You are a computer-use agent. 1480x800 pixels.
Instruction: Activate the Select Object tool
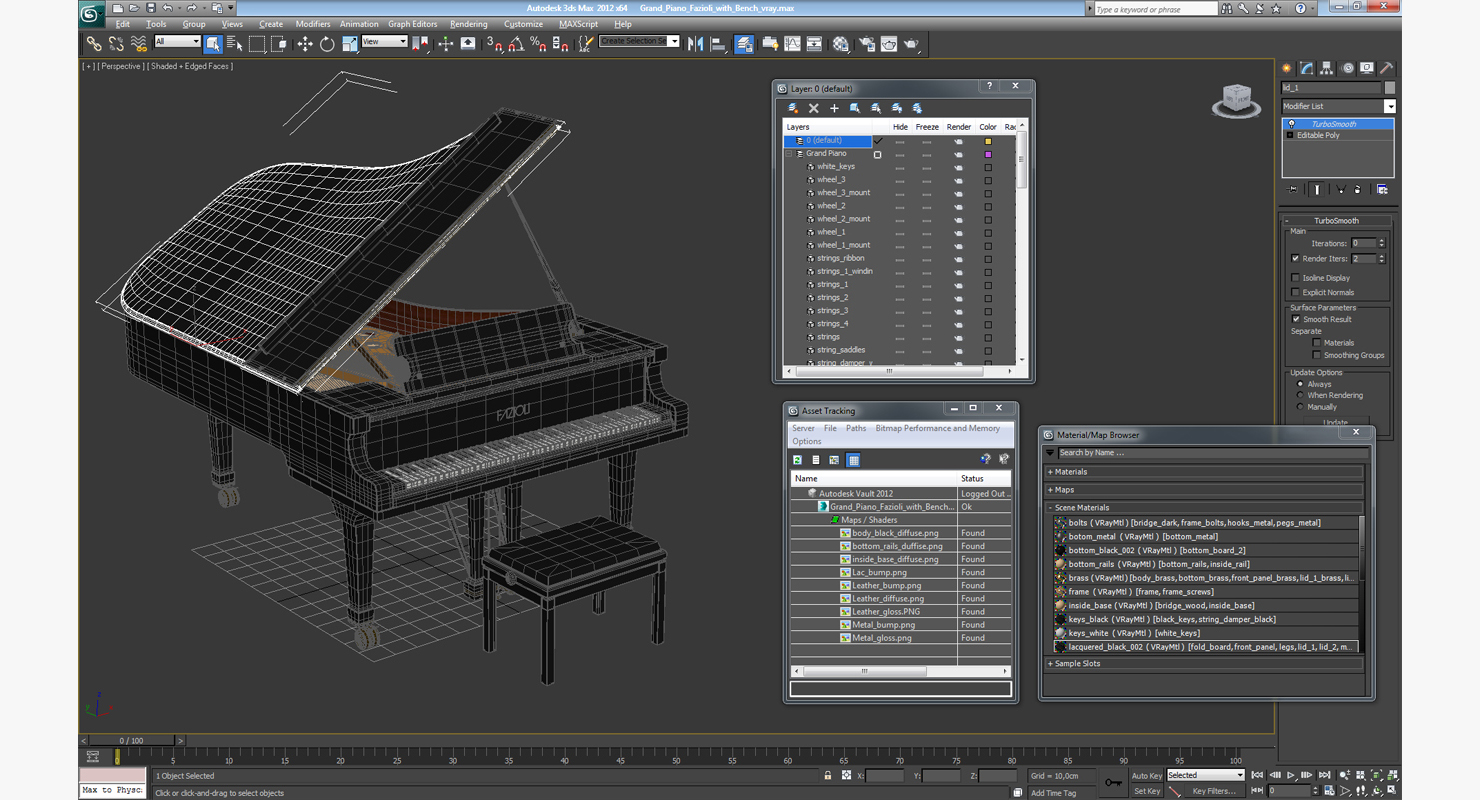point(213,43)
